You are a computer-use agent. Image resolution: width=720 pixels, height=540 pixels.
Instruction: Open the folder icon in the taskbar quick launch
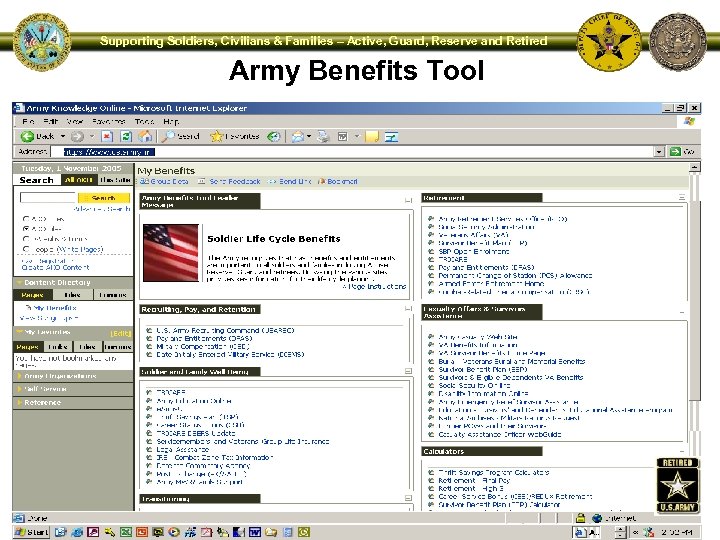pyautogui.click(x=271, y=532)
